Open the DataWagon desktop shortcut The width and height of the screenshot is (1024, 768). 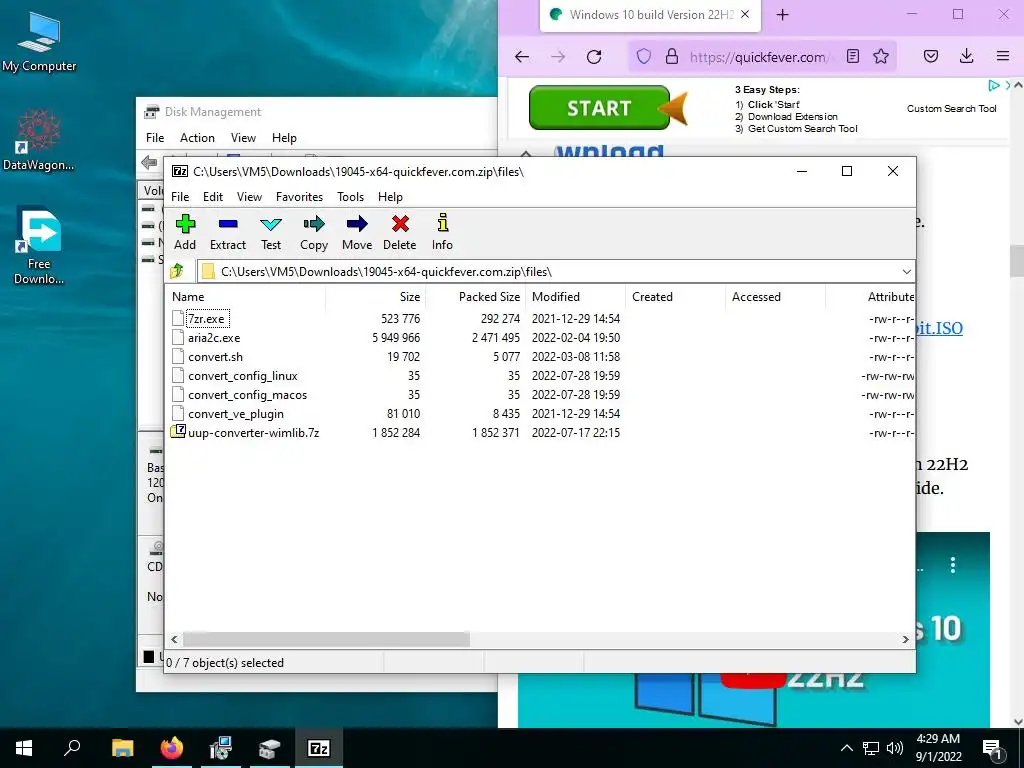[x=39, y=141]
